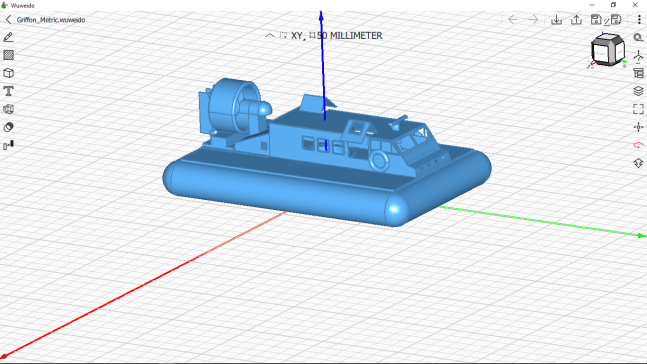Image resolution: width=647 pixels, height=364 pixels.
Task: Select the pencil sketch tool
Action: click(8, 37)
